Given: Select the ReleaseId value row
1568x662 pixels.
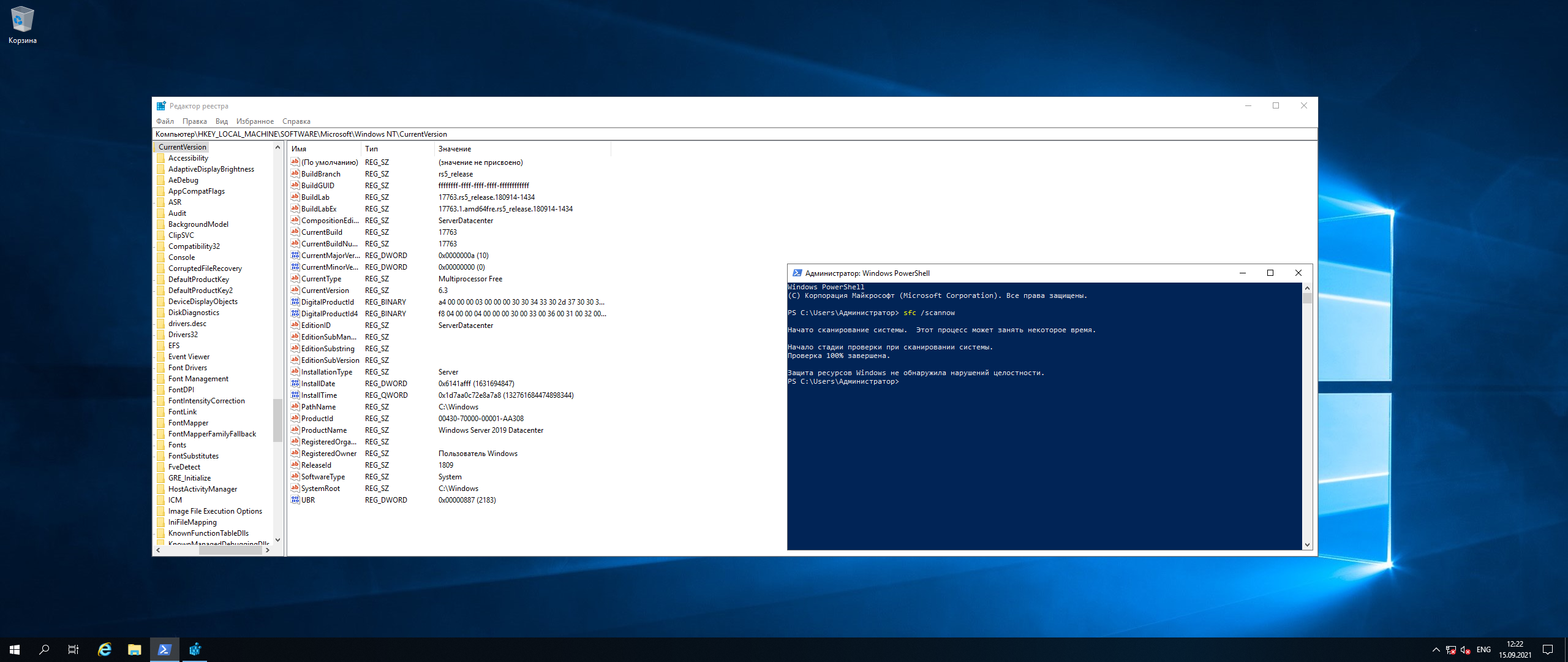Looking at the screenshot, I should click(450, 465).
